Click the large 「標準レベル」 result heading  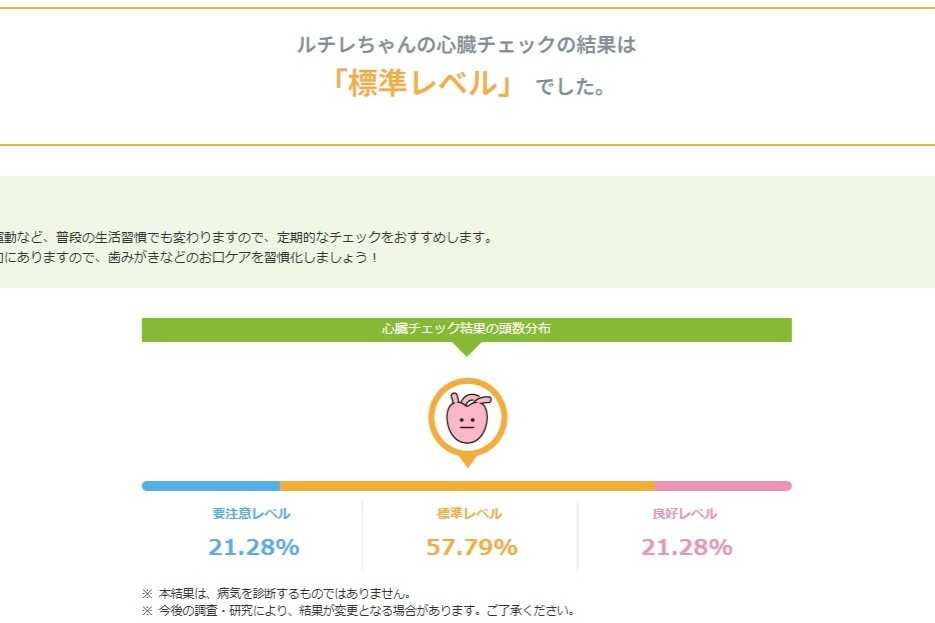(x=424, y=84)
